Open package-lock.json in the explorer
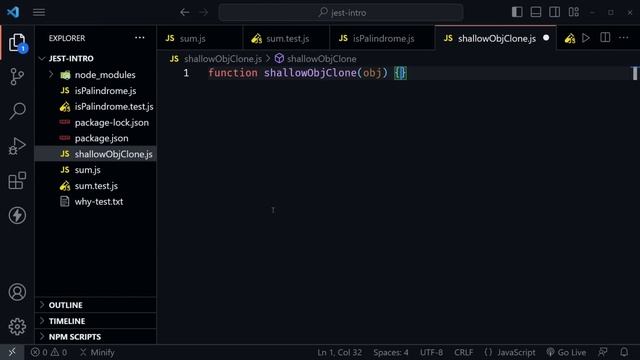640x360 pixels. click(x=96, y=122)
